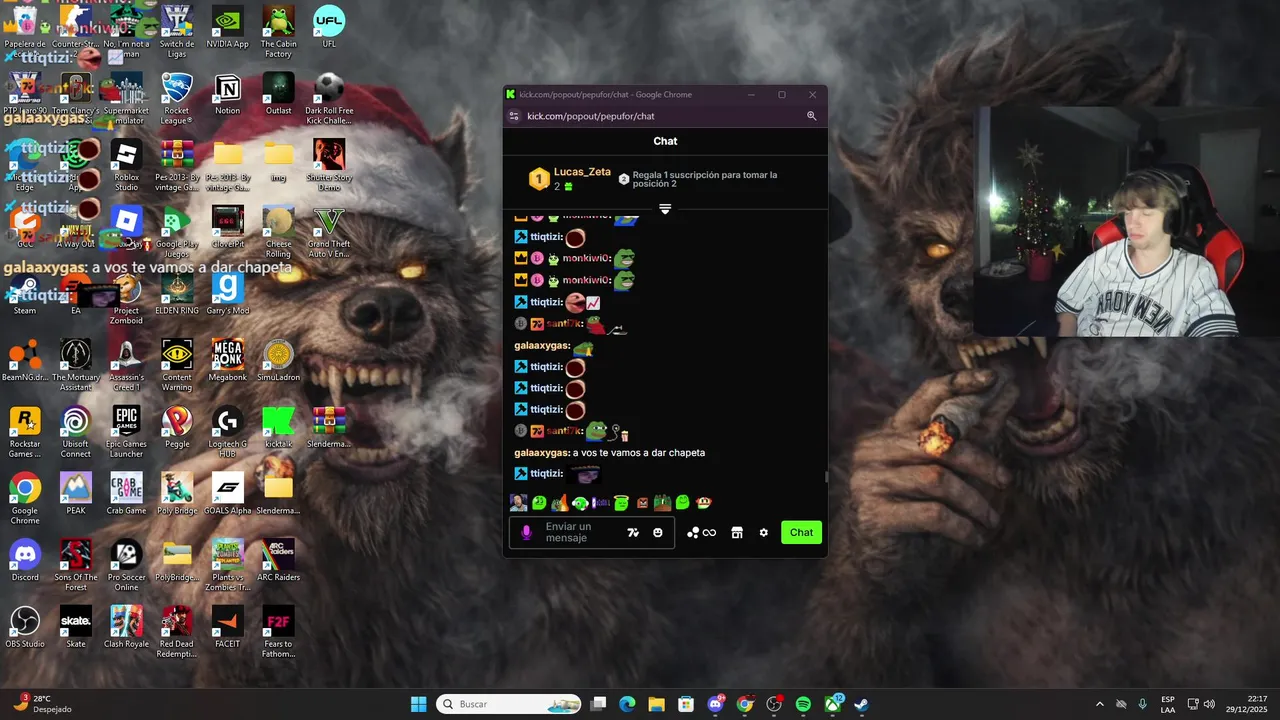Open site info icon beside kick.com URL
The width and height of the screenshot is (1280, 720).
click(514, 116)
